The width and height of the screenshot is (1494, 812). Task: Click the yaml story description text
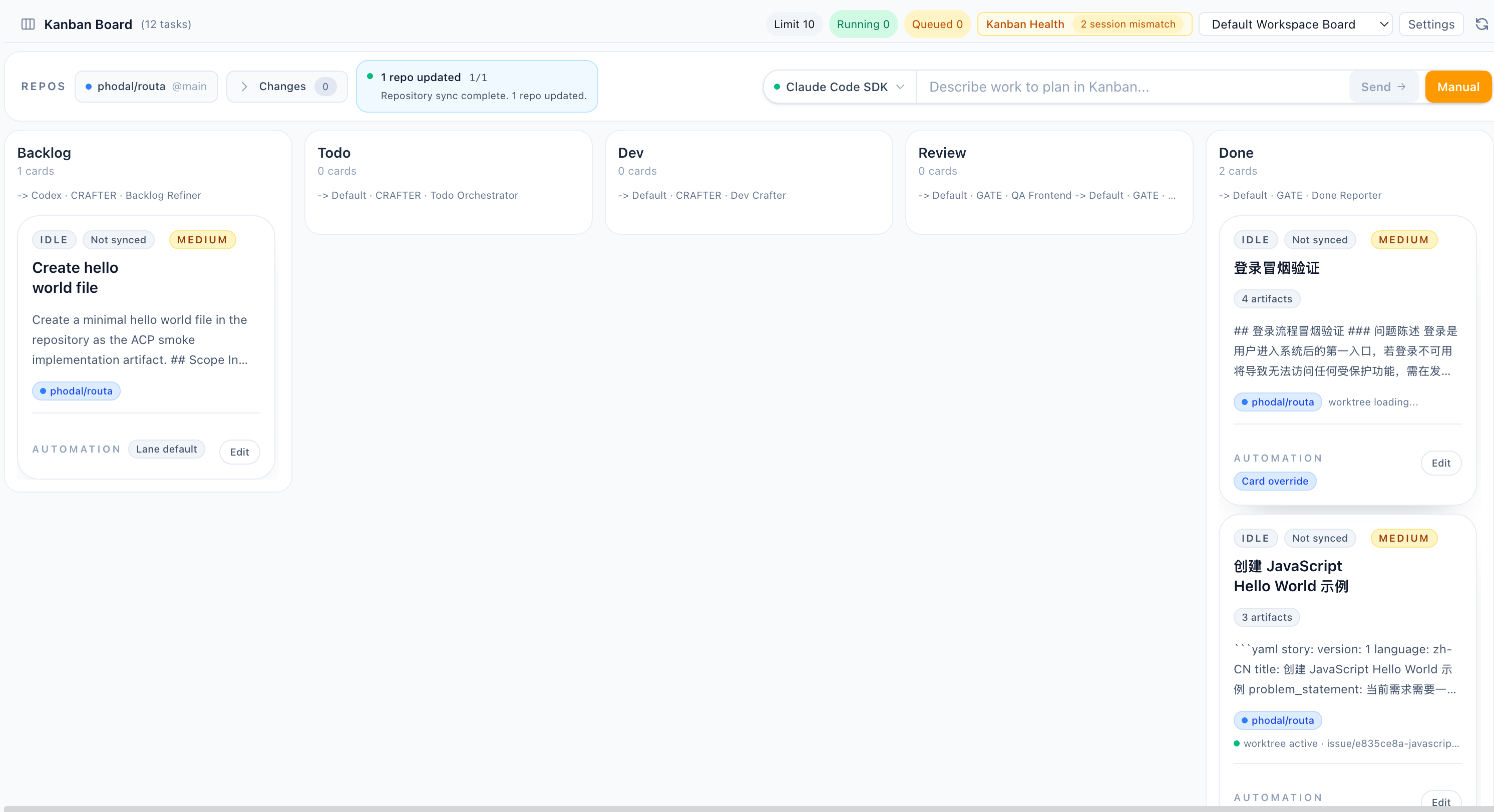click(x=1345, y=669)
